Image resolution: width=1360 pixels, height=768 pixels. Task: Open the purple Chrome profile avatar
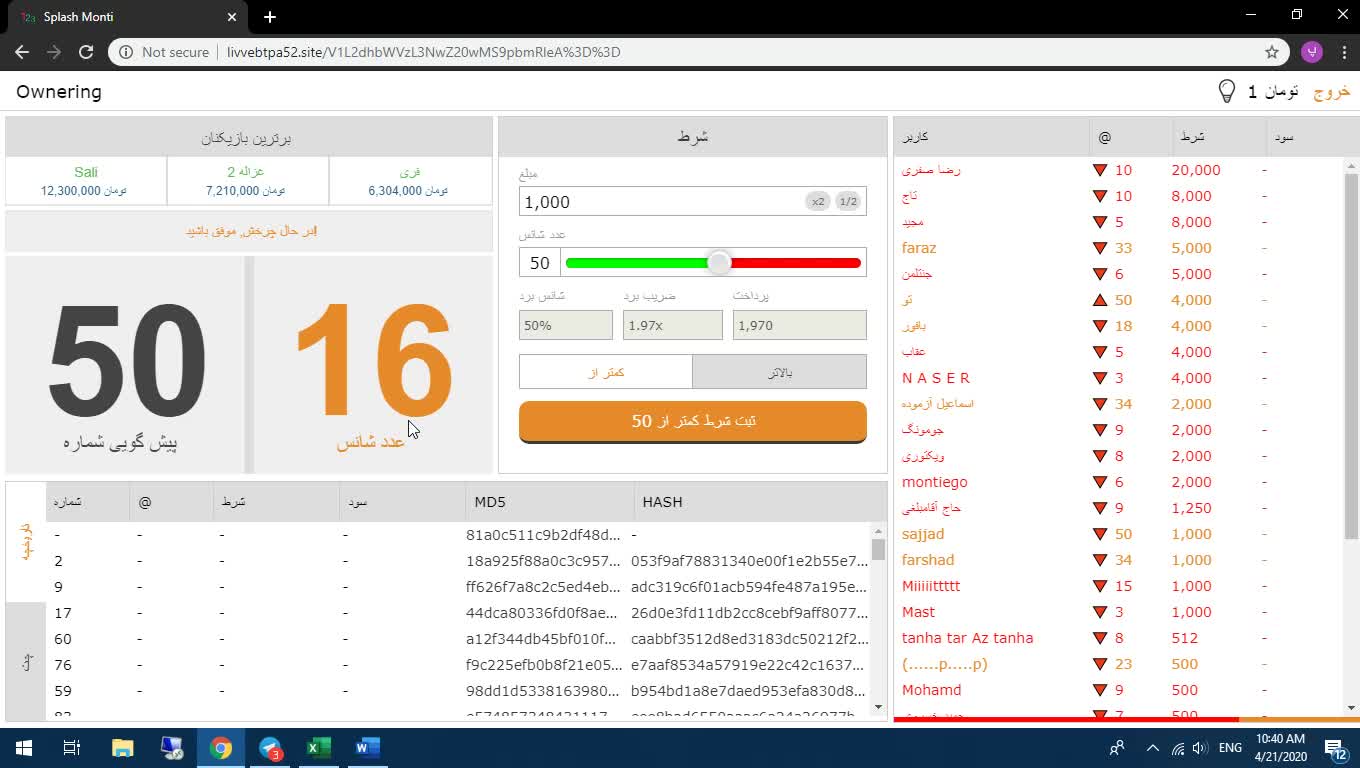(x=1312, y=52)
